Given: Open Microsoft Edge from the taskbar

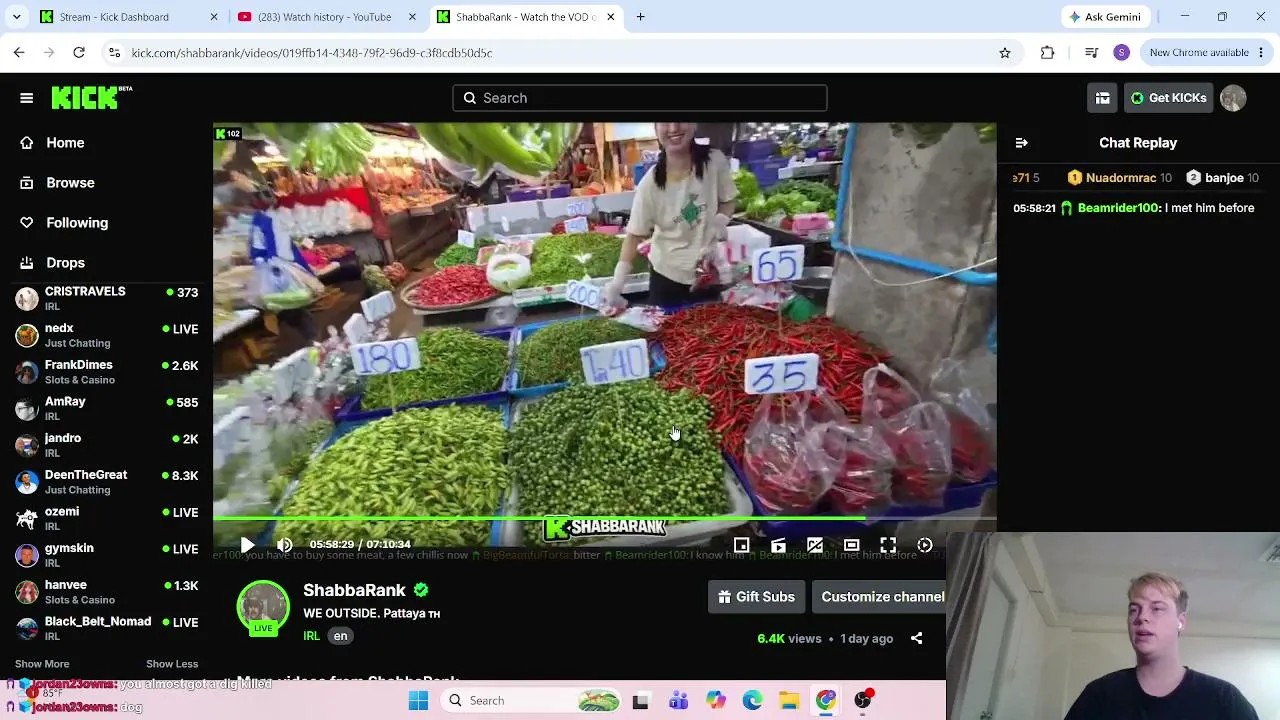Looking at the screenshot, I should pyautogui.click(x=752, y=701).
